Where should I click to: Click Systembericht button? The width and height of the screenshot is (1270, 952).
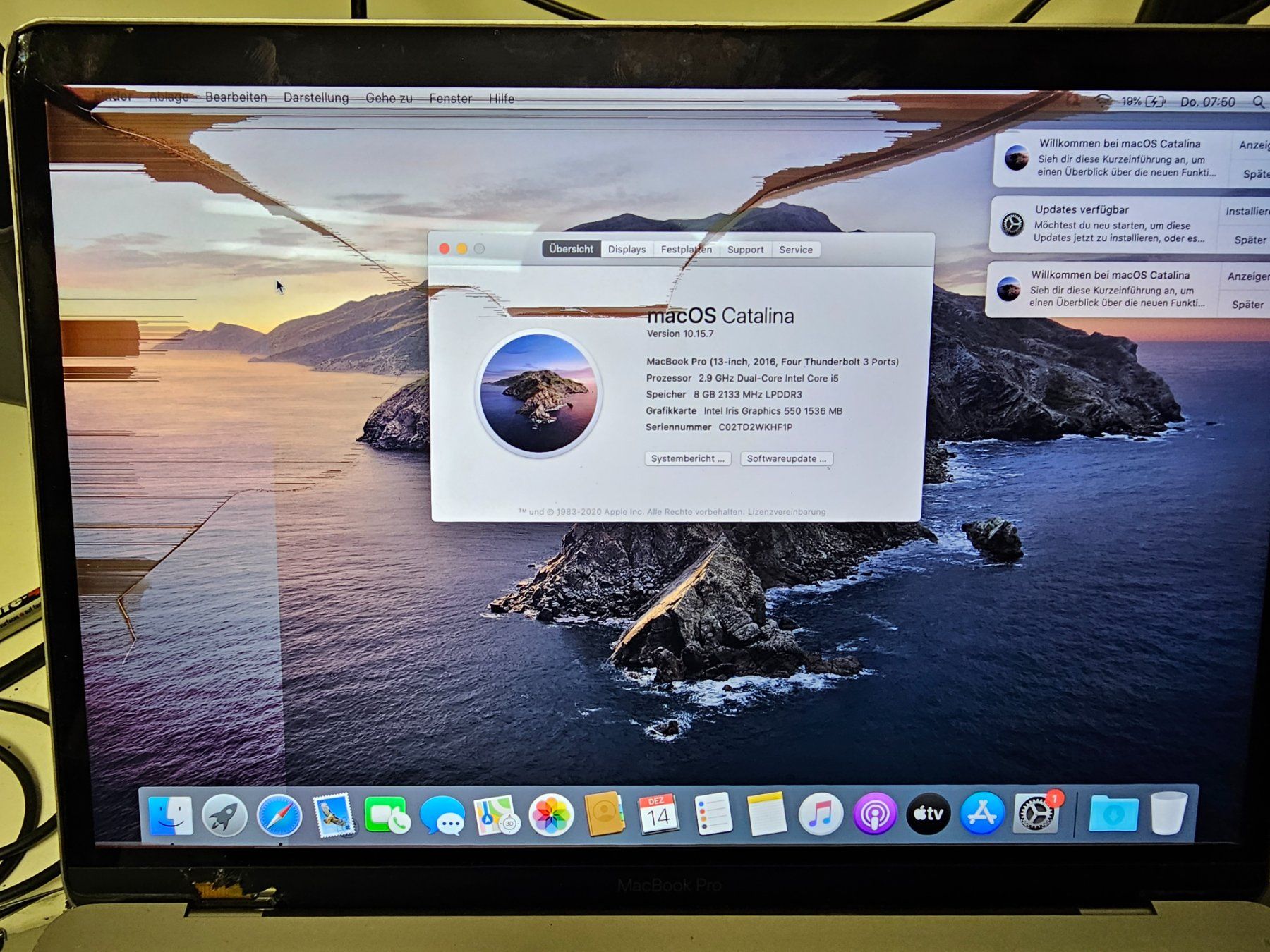[x=688, y=458]
